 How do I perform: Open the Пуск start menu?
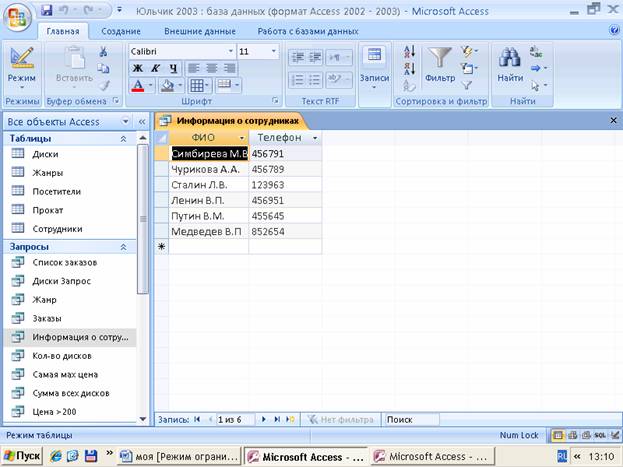pos(22,456)
